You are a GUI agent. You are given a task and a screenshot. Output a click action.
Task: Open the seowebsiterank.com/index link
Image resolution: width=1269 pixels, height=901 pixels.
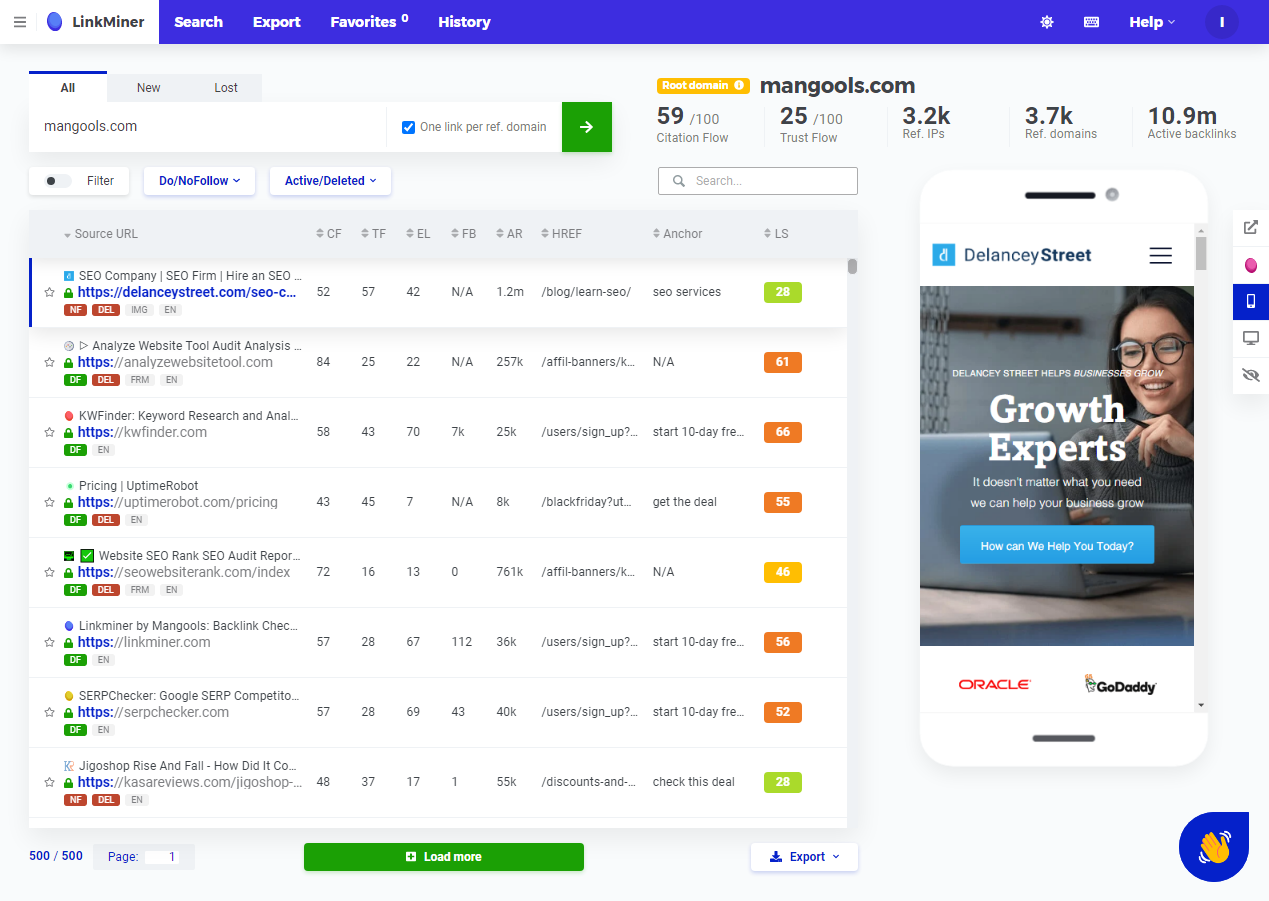[184, 572]
